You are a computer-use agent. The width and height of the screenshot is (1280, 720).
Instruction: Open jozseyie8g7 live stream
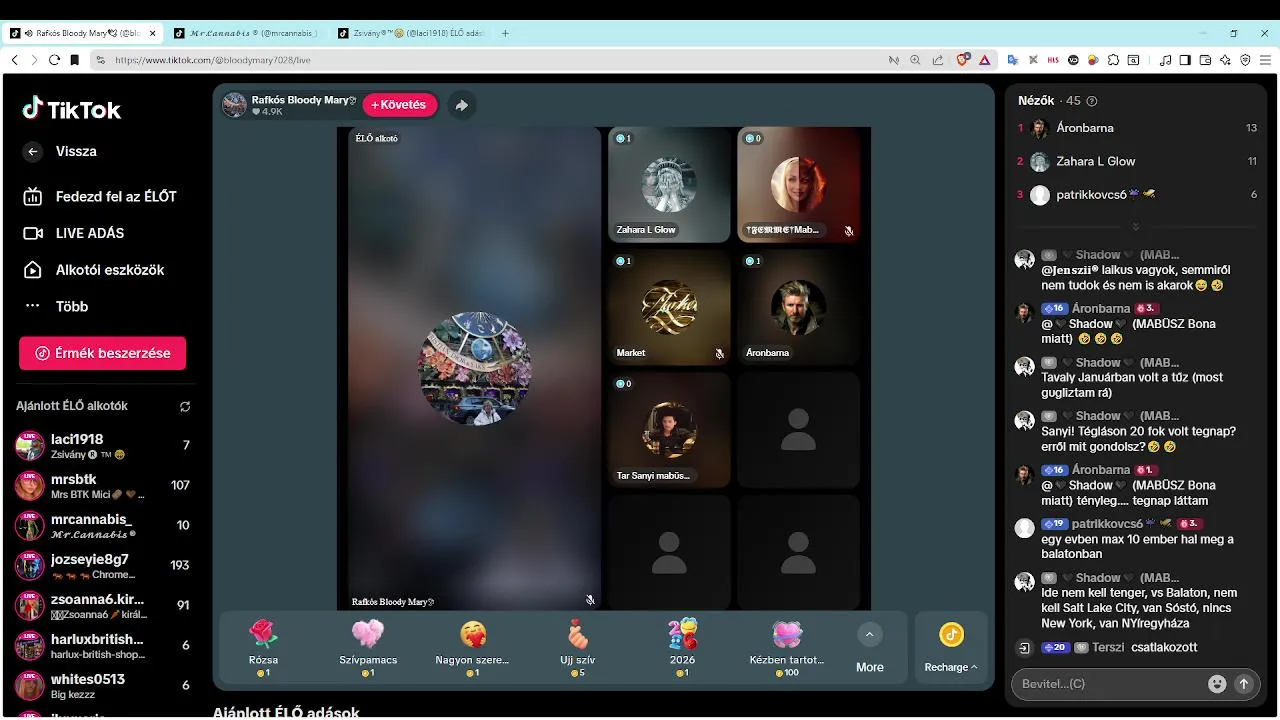102,566
